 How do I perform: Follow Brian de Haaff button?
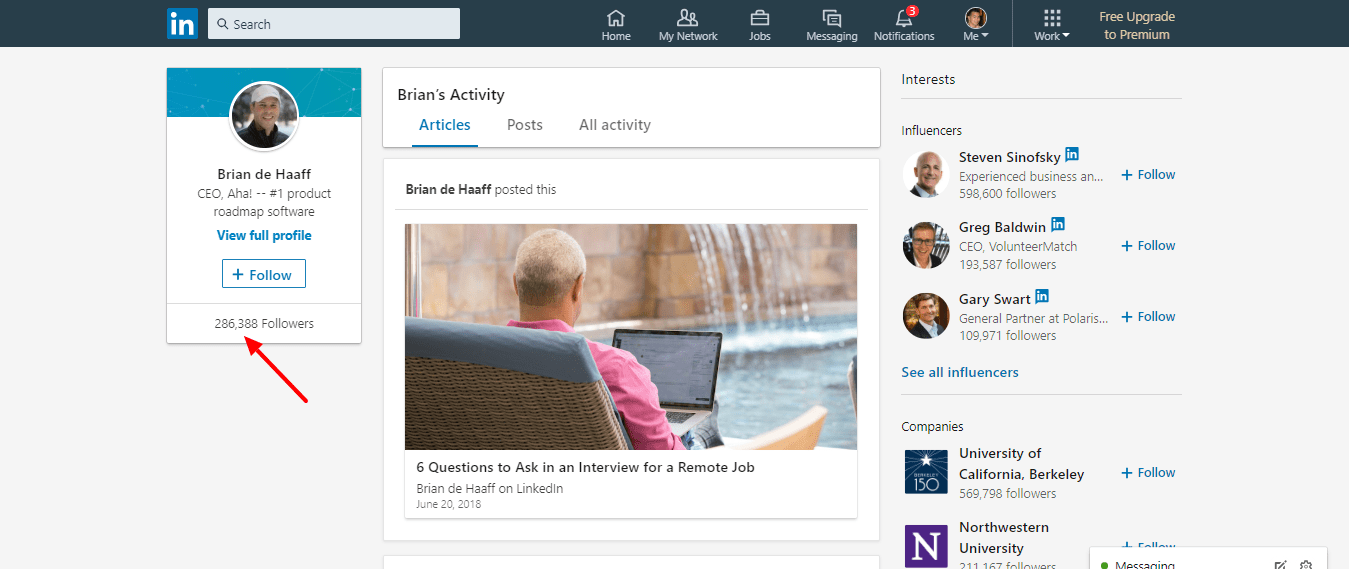pos(264,274)
